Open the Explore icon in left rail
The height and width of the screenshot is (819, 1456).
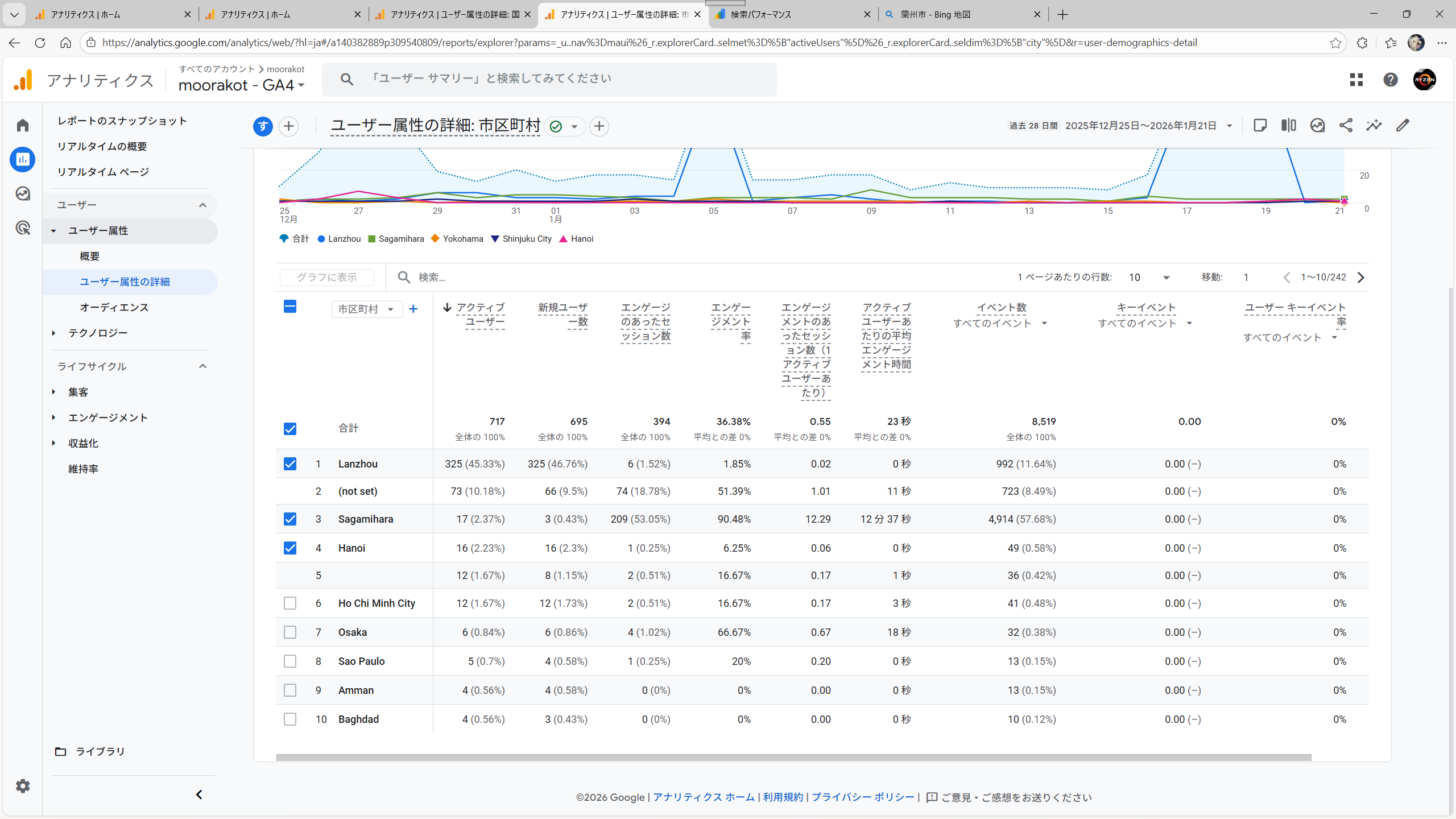click(23, 194)
